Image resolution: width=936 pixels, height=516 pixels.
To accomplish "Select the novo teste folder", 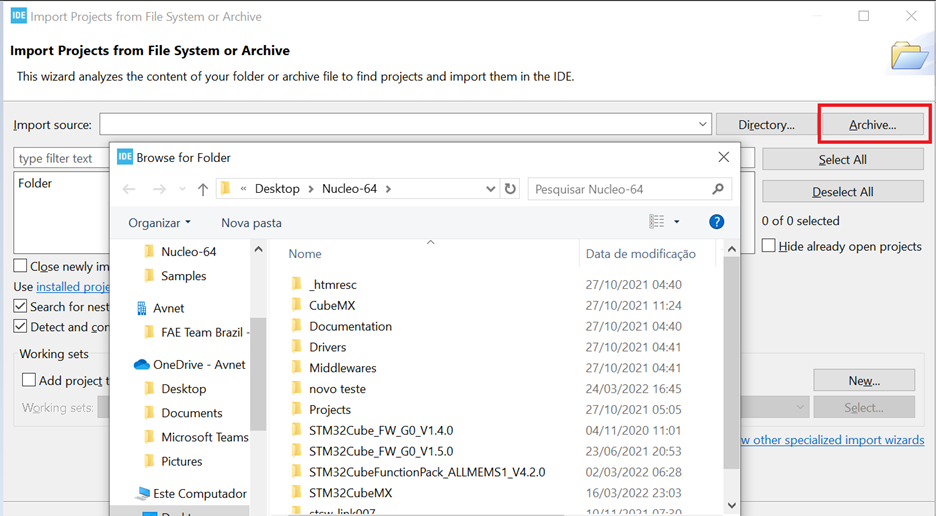I will (x=337, y=389).
